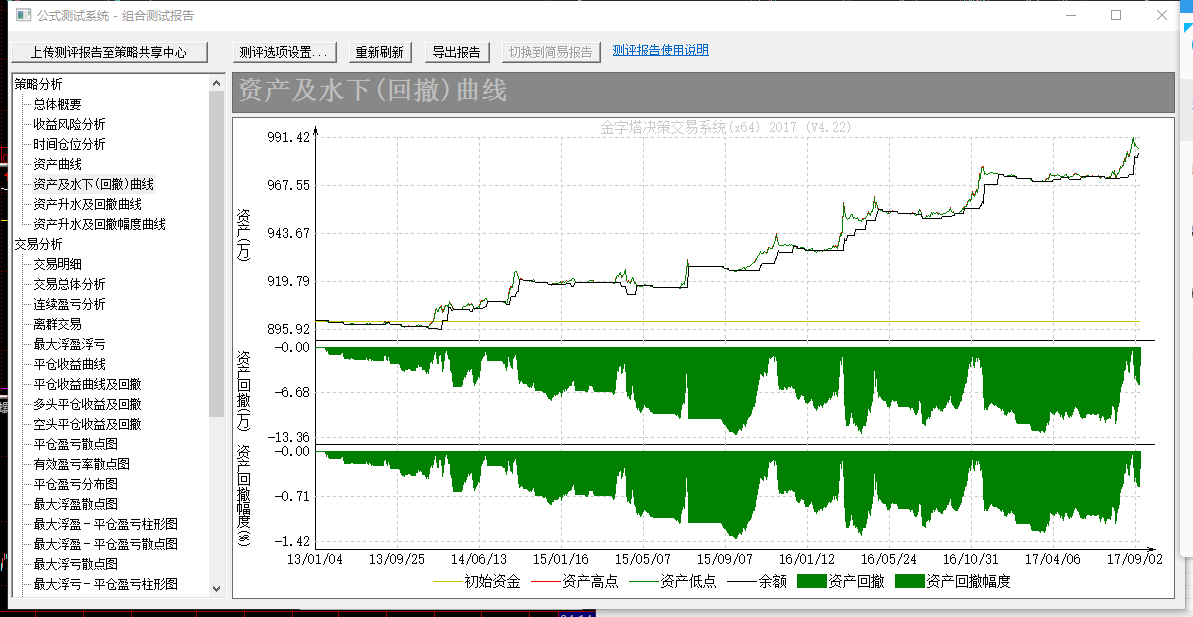Show the 资产曲线 chart
This screenshot has height=617, width=1193.
pos(57,164)
